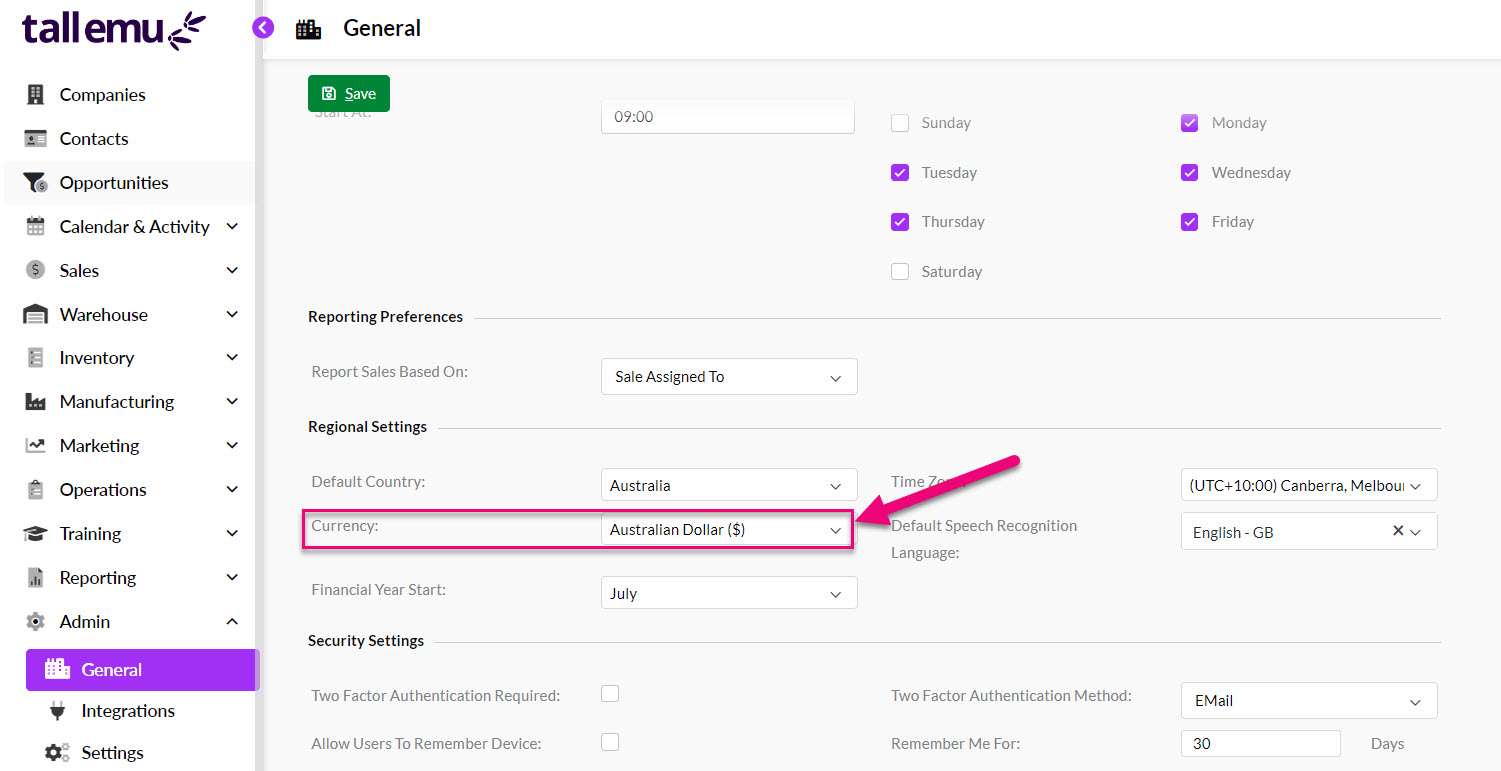Click the Operations clipboard icon
Viewport: 1501px width, 771px height.
[x=36, y=490]
